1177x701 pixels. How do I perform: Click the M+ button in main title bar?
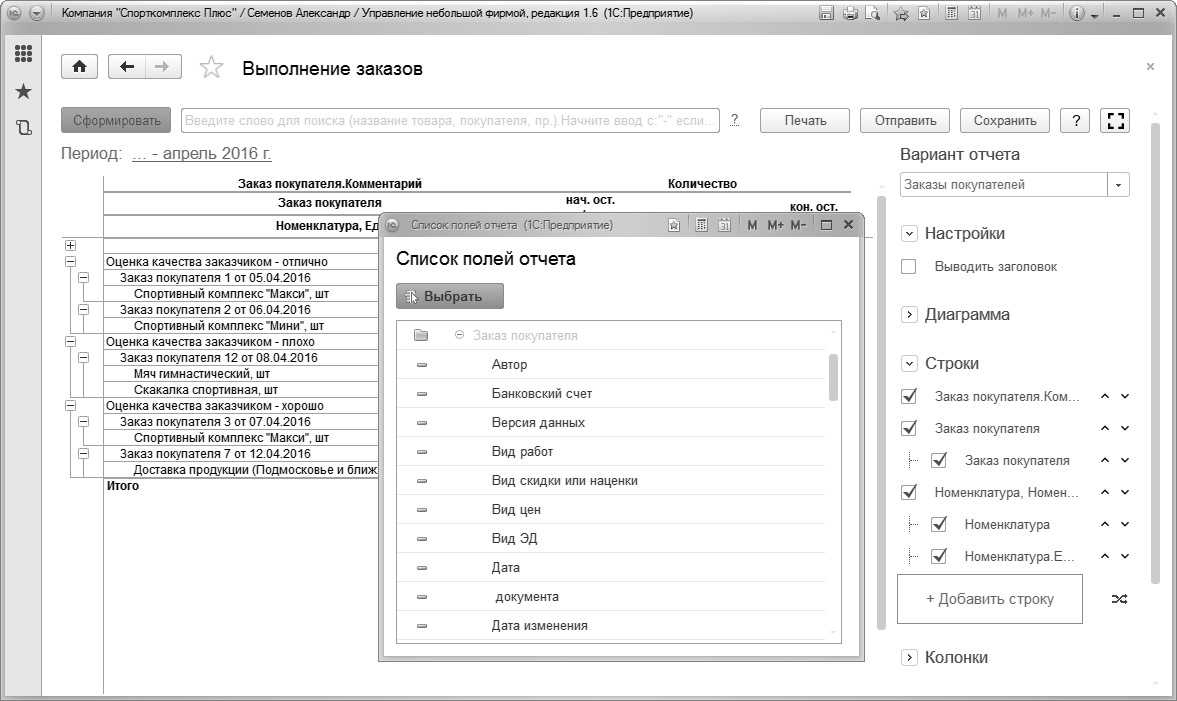pyautogui.click(x=1025, y=14)
